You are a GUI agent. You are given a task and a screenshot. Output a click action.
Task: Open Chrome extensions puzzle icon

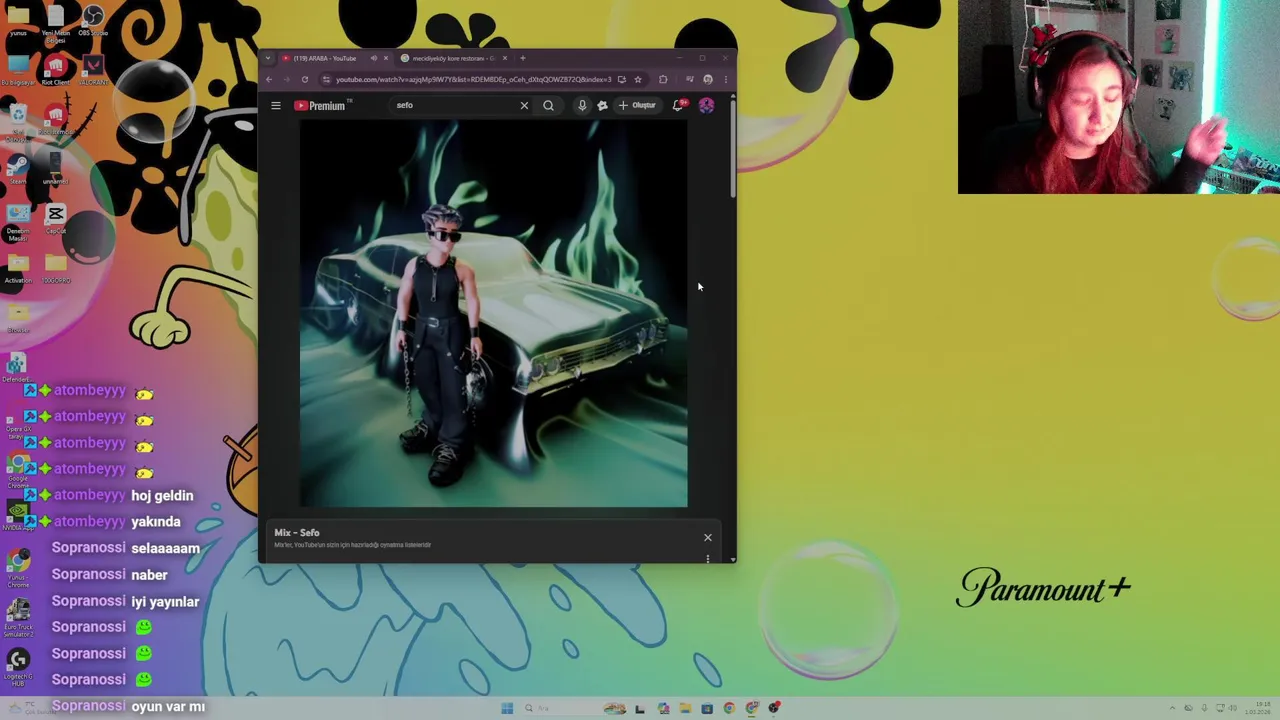click(663, 79)
